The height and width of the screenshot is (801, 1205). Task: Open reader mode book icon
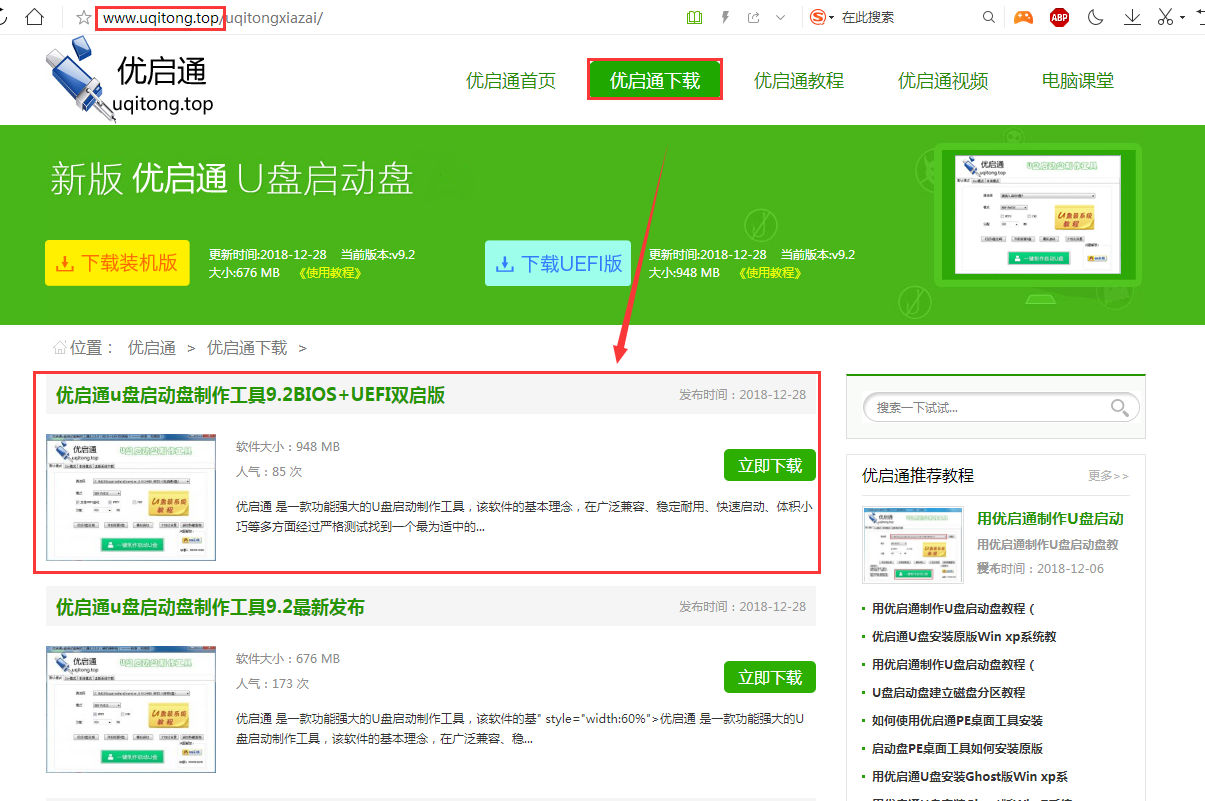click(x=695, y=17)
